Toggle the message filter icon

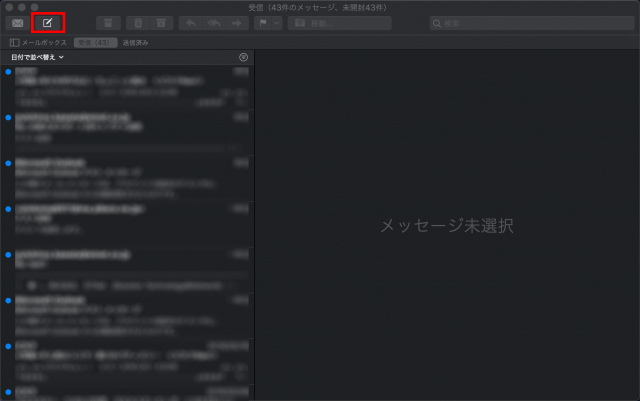pos(244,58)
